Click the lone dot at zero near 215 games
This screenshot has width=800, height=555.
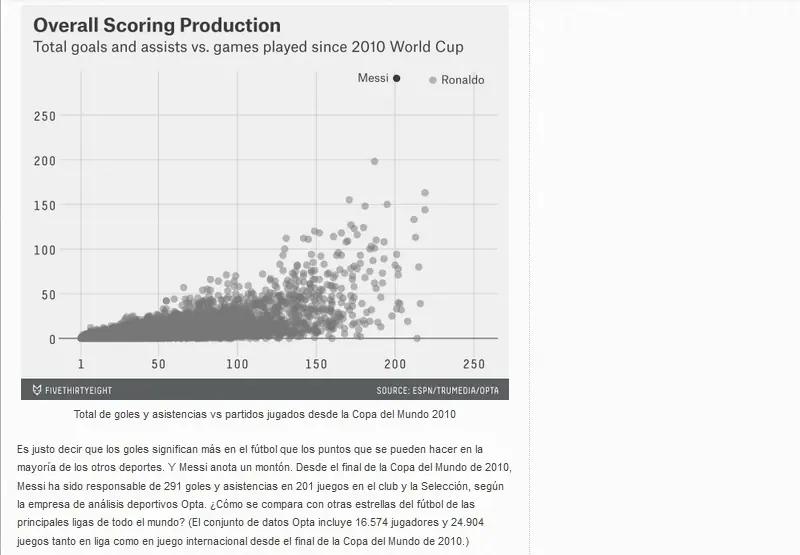[417, 338]
